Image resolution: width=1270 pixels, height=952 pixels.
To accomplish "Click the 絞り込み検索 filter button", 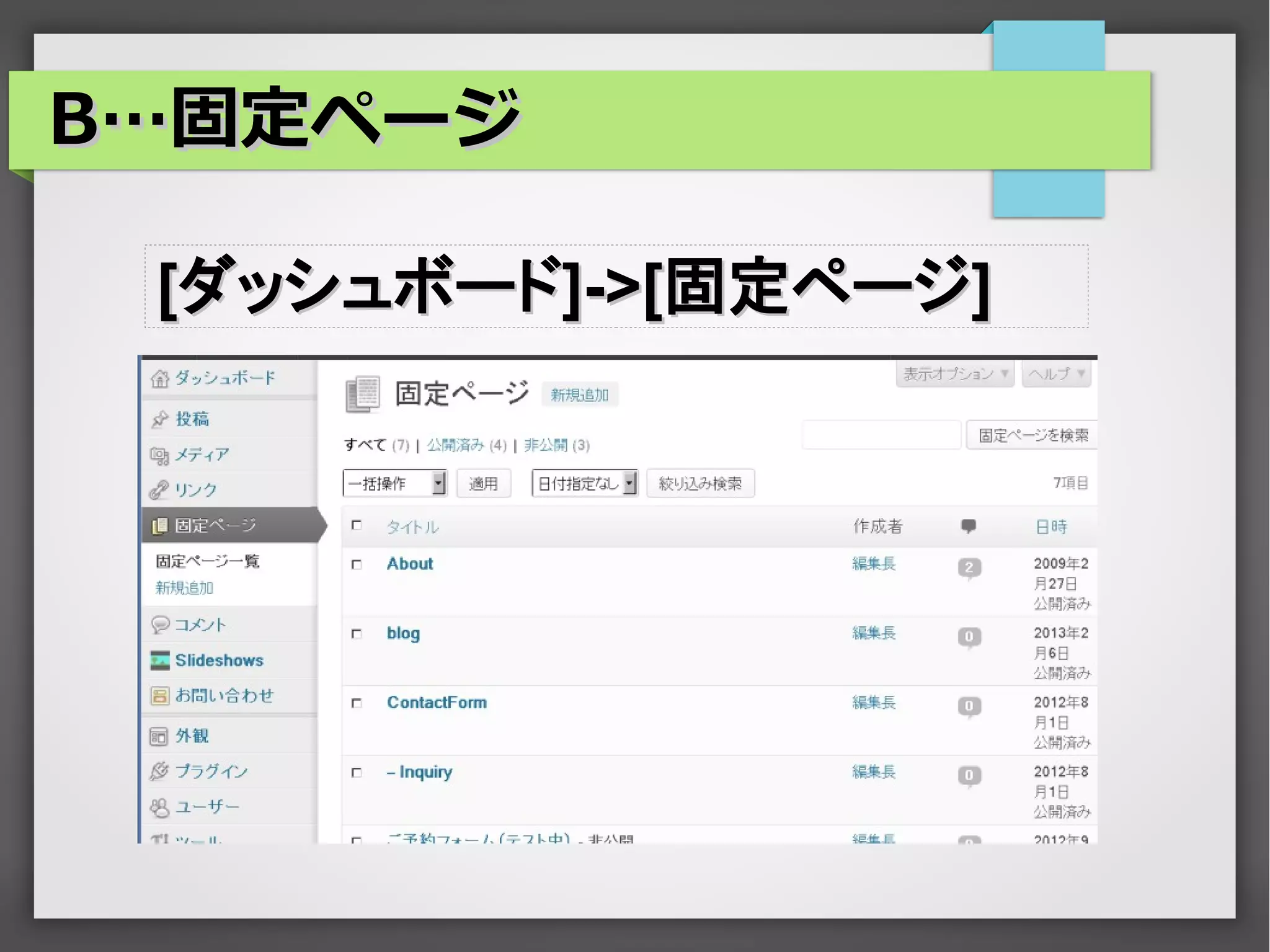I will click(701, 483).
